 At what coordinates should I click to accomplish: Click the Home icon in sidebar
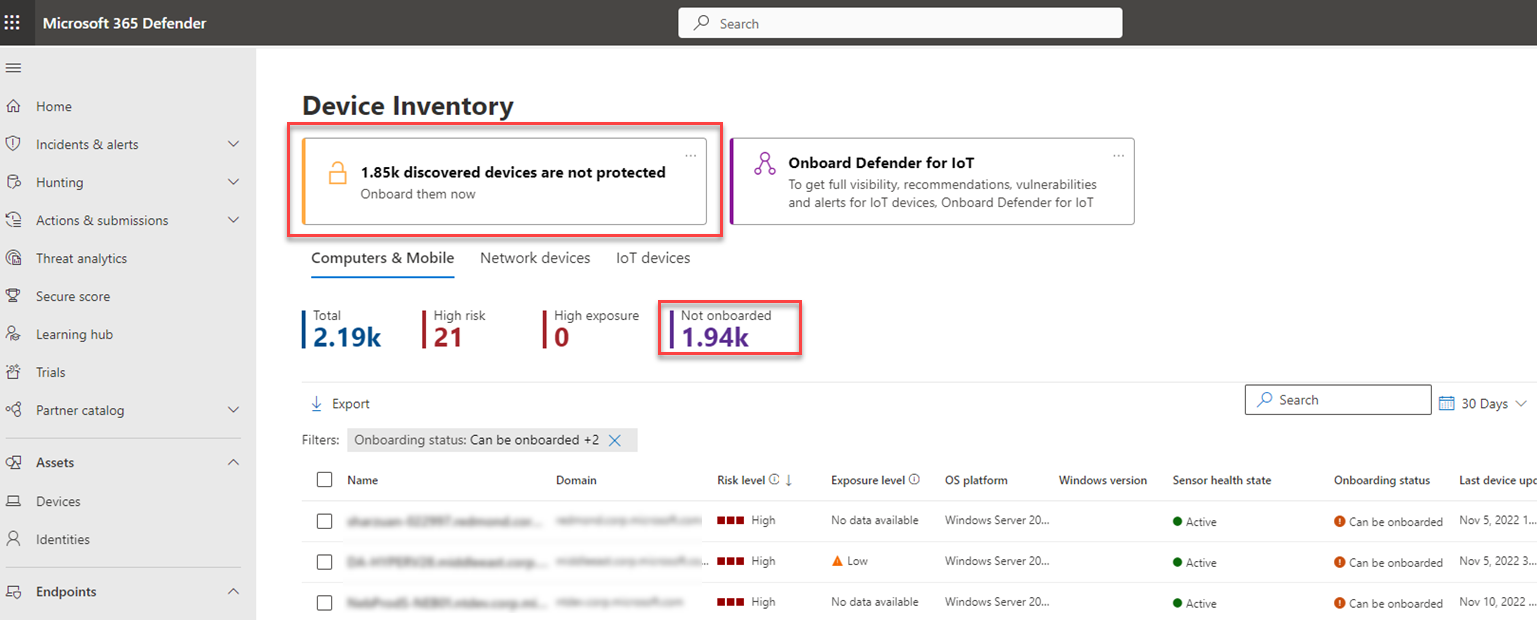point(14,106)
